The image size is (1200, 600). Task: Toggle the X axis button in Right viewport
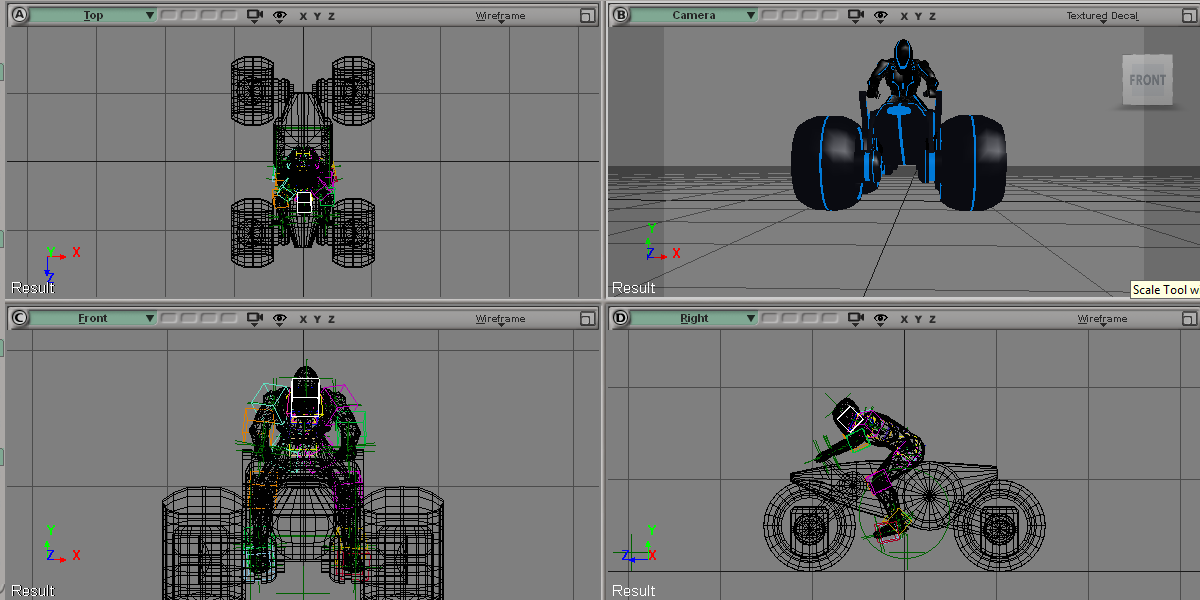click(x=904, y=319)
